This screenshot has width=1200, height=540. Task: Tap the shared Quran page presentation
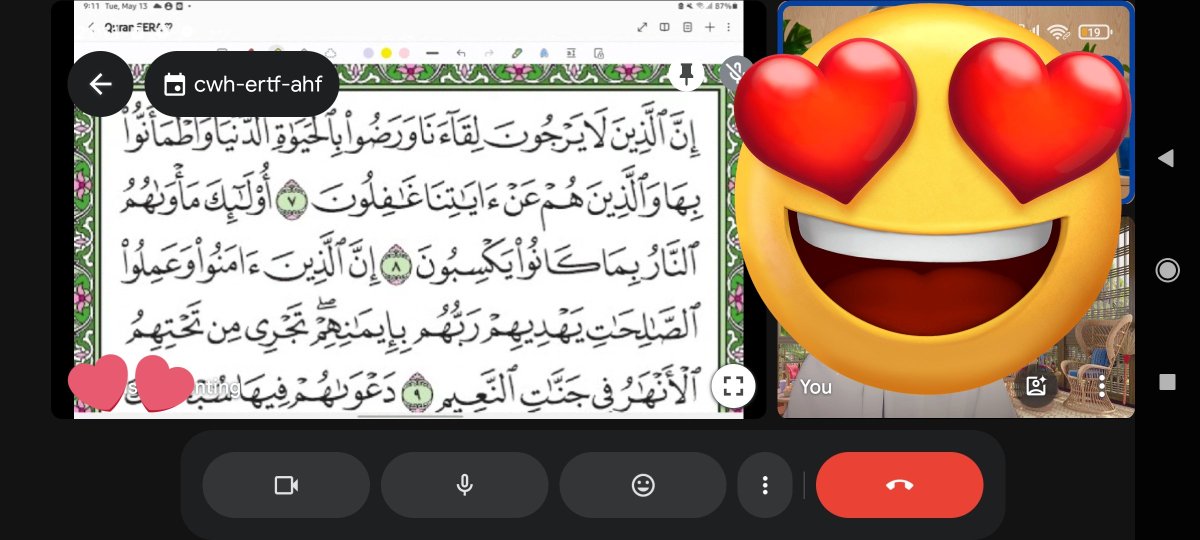[x=408, y=209]
